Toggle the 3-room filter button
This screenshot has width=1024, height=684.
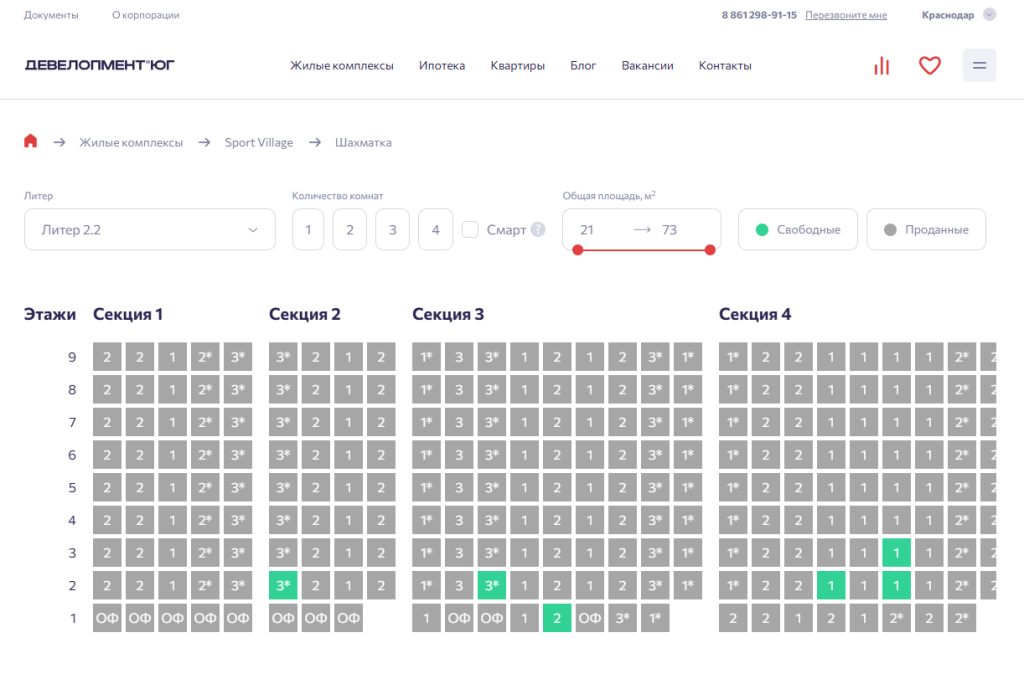[x=392, y=229]
